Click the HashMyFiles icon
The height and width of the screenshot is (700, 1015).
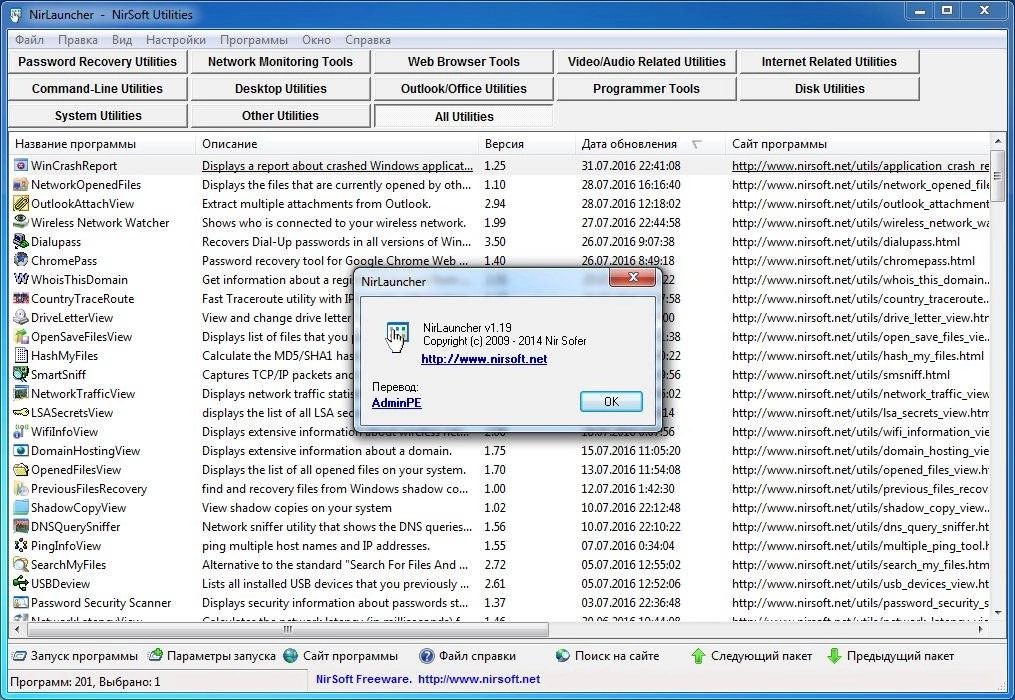tap(21, 356)
